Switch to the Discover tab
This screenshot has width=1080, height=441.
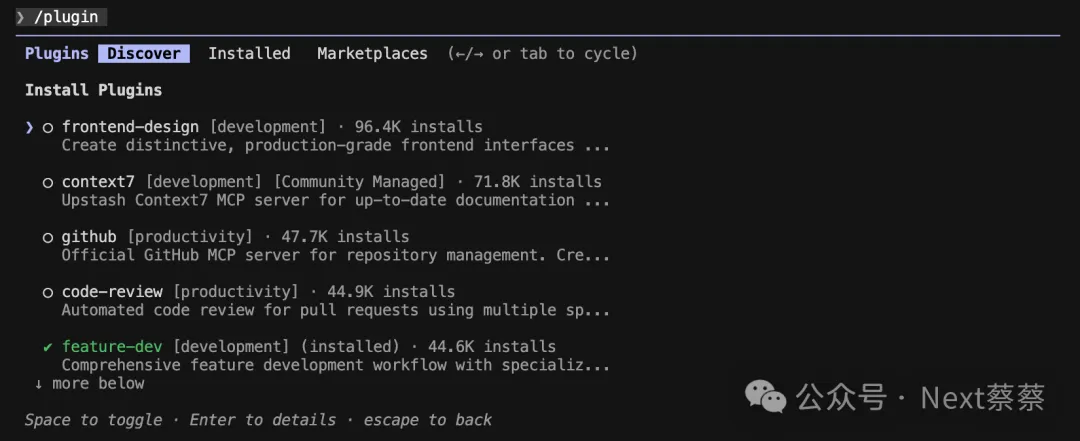tap(144, 54)
